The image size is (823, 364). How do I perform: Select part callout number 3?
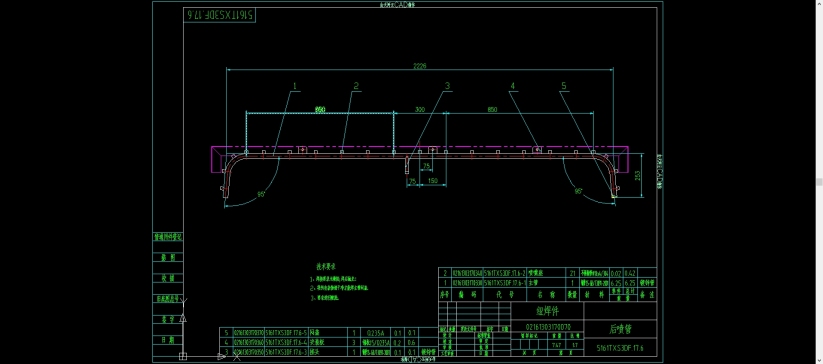pos(447,86)
